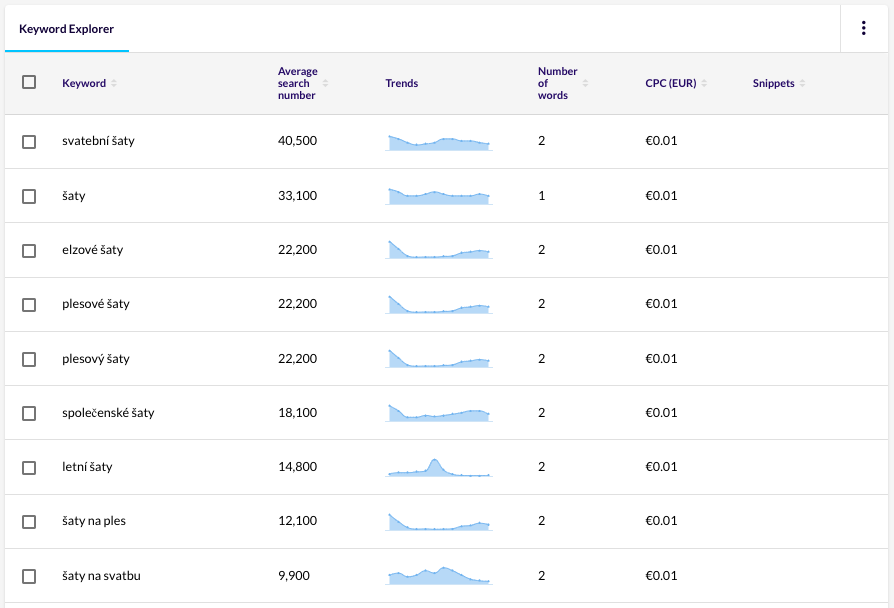Click the keyword text plesový šaty
Image resolution: width=894 pixels, height=608 pixels.
point(96,359)
